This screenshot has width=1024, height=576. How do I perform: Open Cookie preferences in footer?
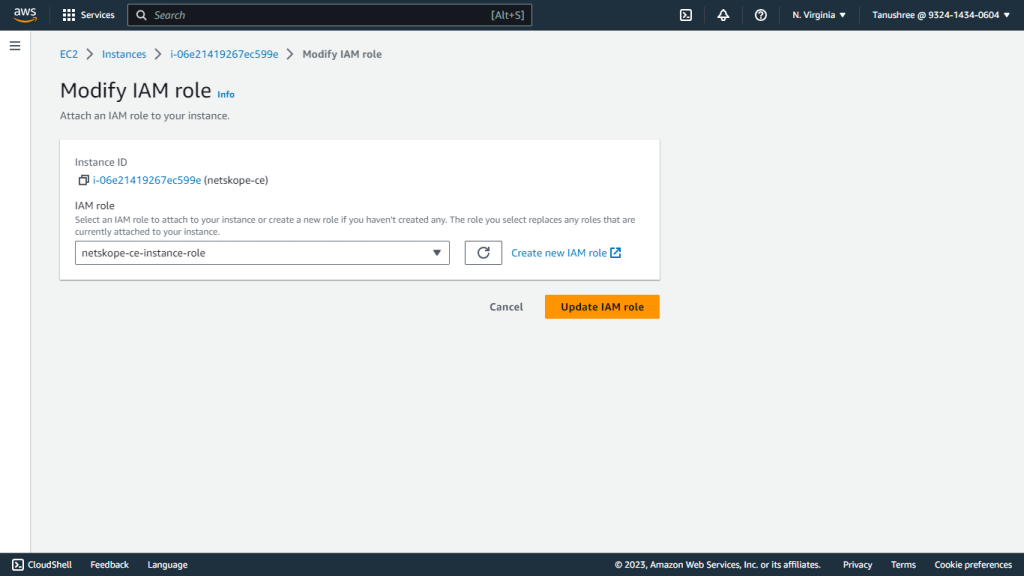point(973,565)
